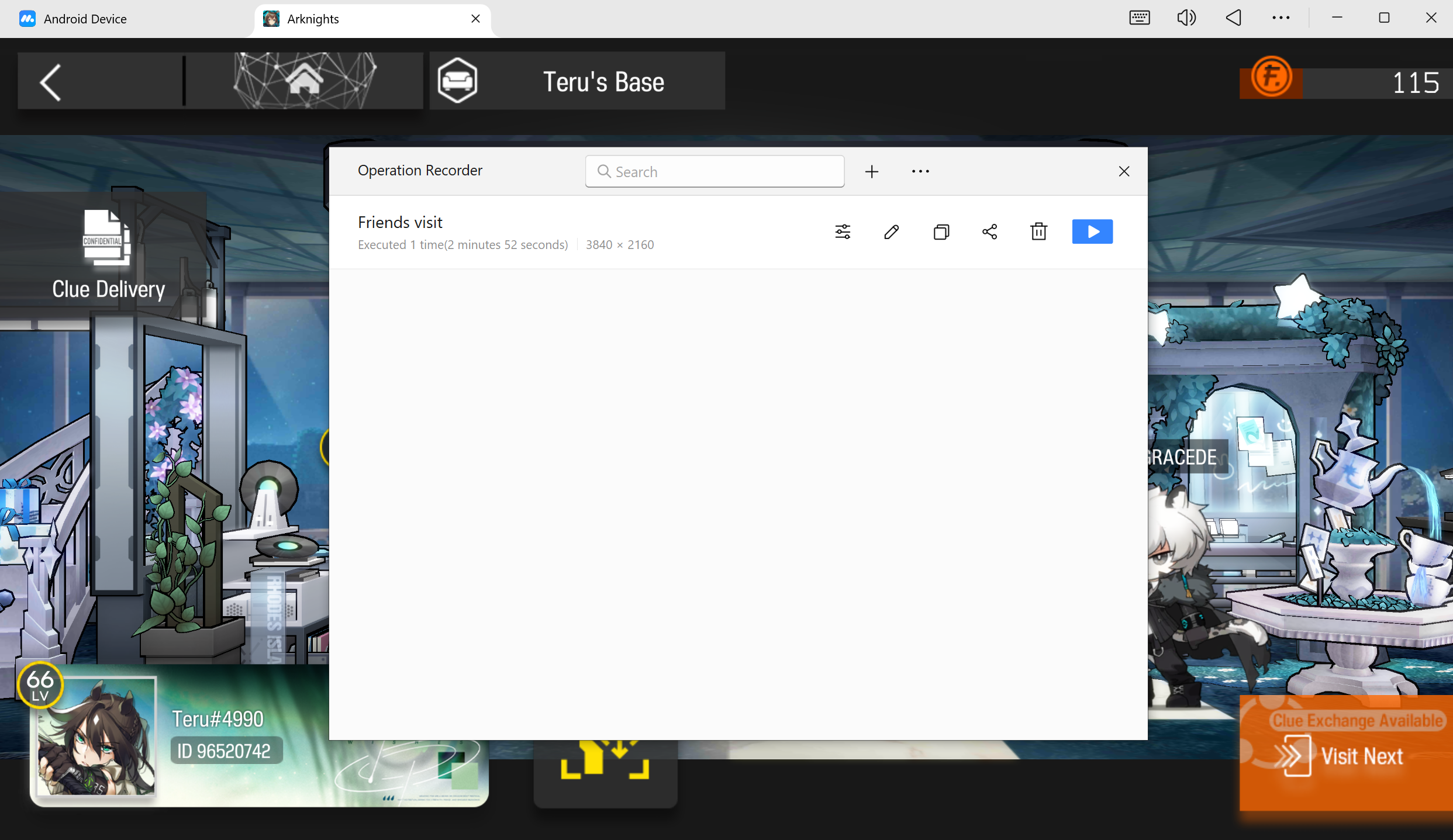Open Clue Delivery

[108, 254]
